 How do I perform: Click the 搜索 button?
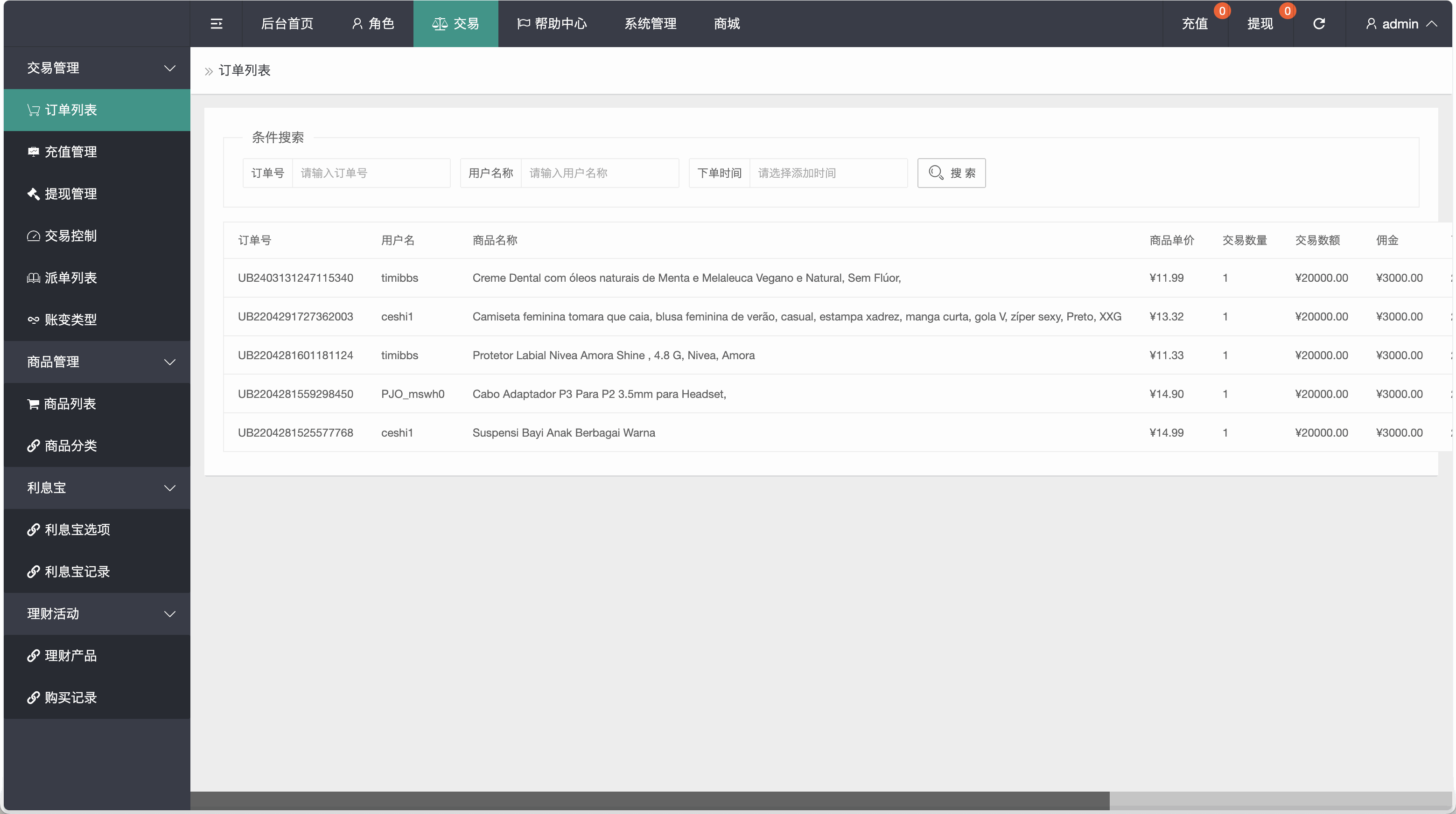pos(951,173)
